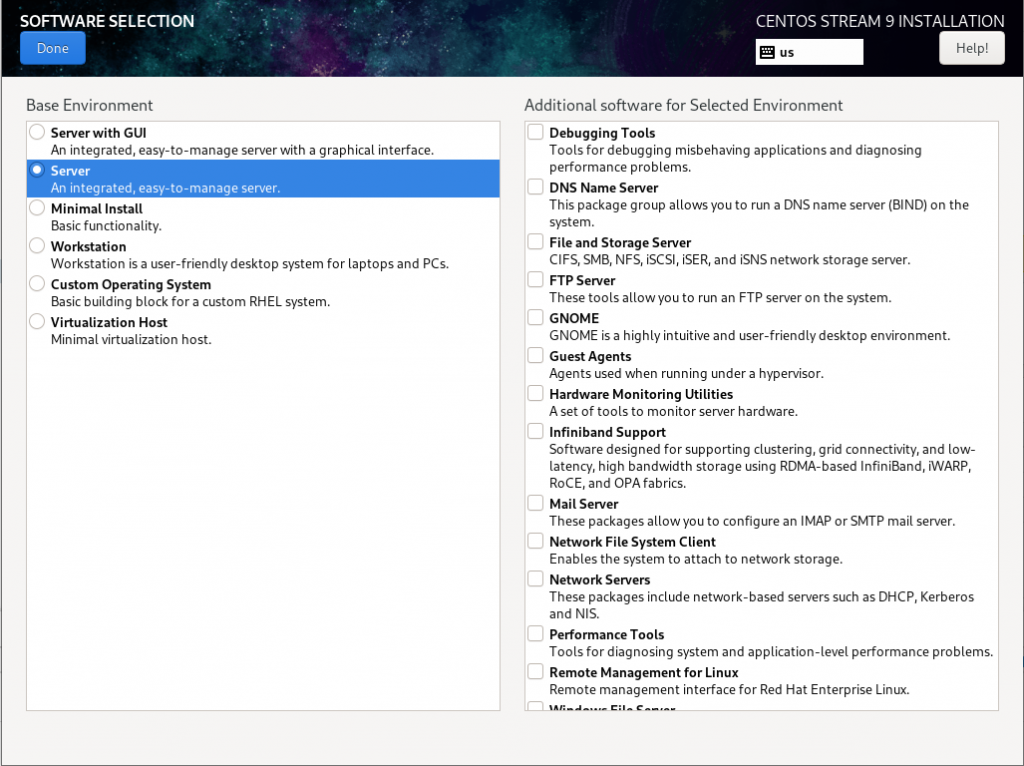Click 'Remote management interface for Red Hat' text
Viewport: 1024px width, 766px height.
[x=729, y=690]
